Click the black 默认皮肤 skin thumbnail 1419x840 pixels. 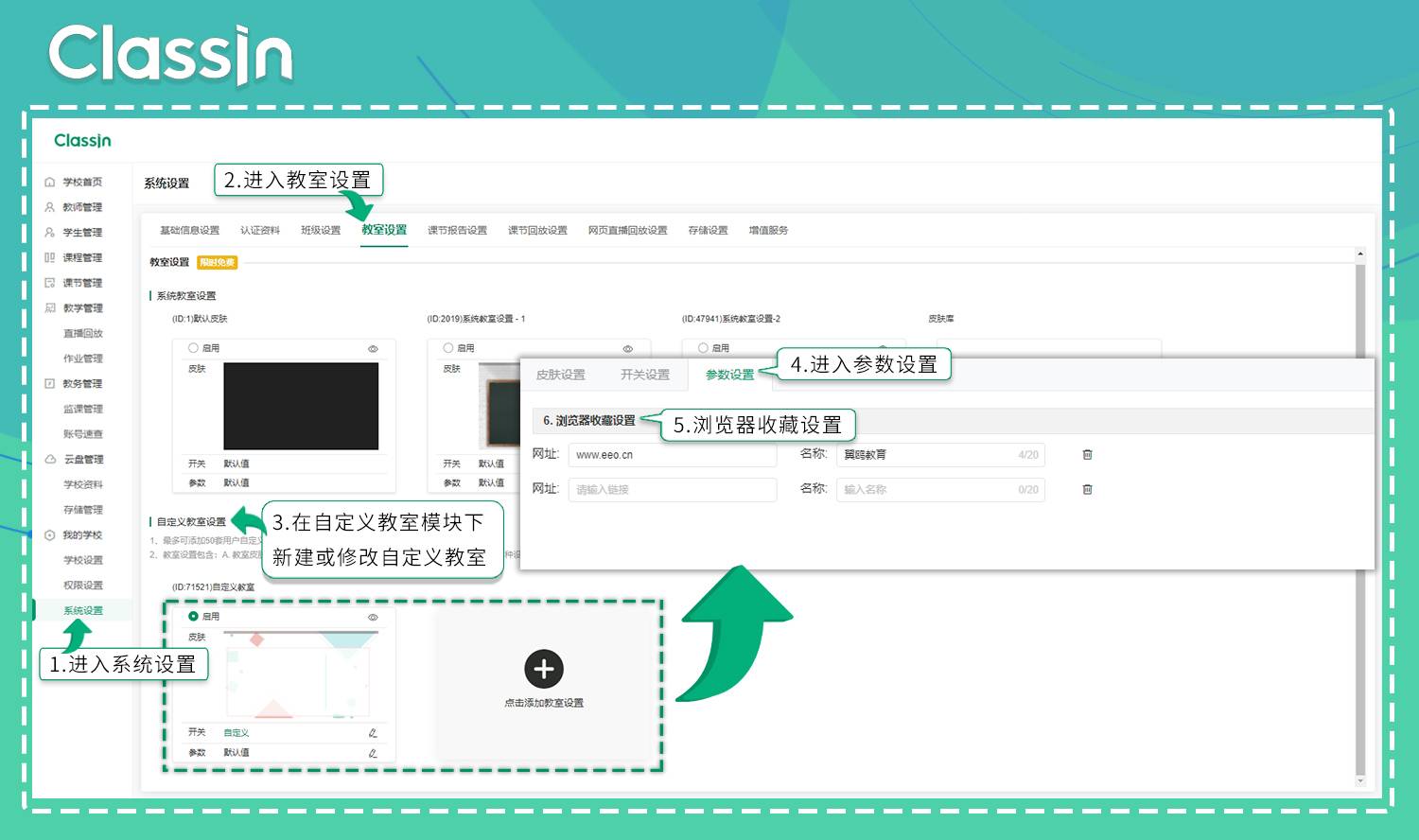click(301, 406)
